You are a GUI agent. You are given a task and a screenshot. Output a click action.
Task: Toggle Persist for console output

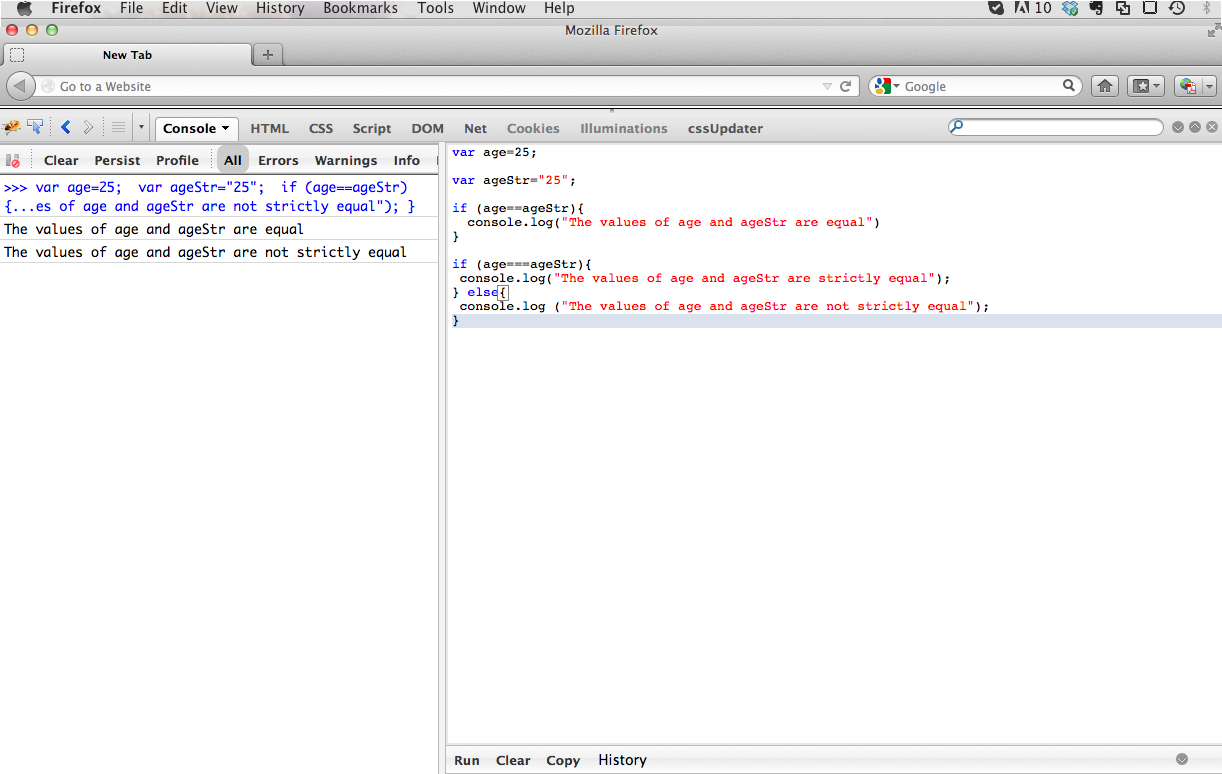pyautogui.click(x=117, y=160)
